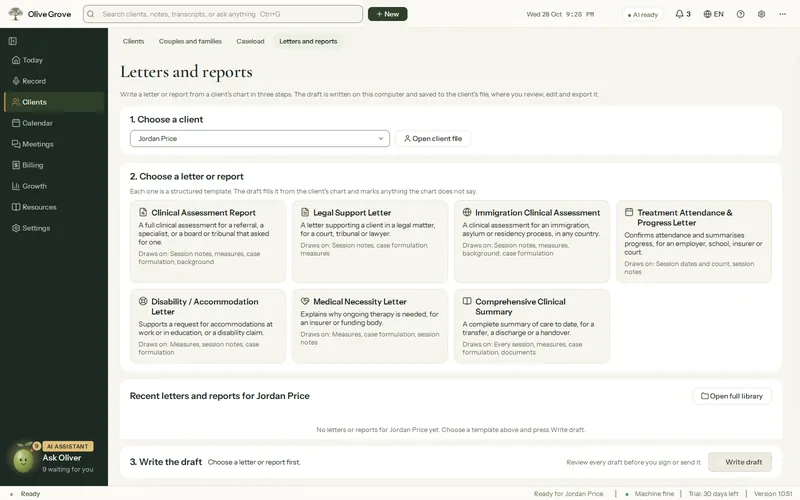
Task: Click the 'Machine fine' status indicator
Action: click(x=650, y=494)
